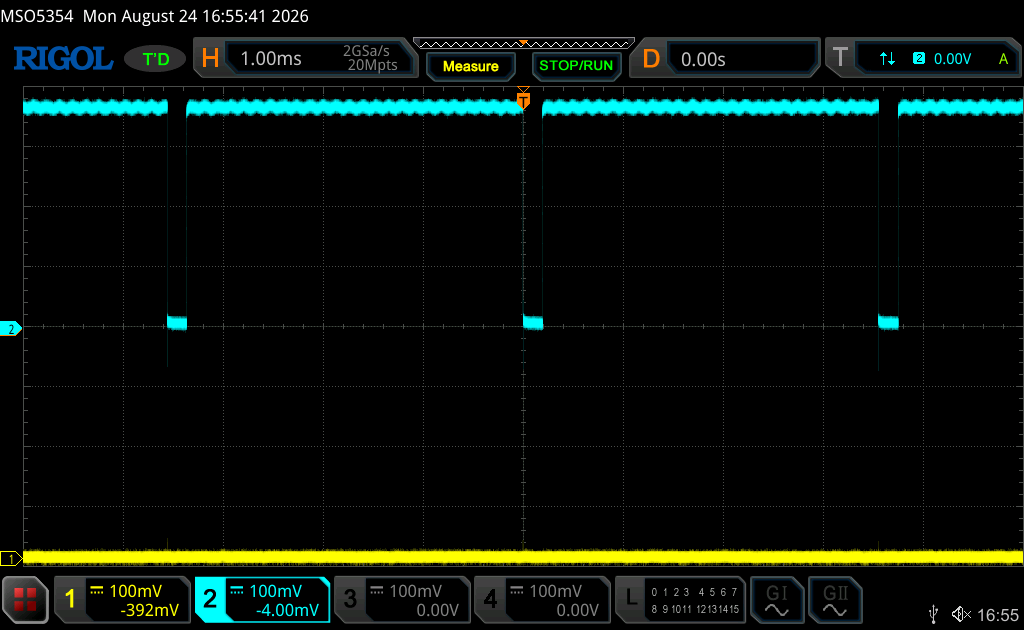Click the T'D trigger status badge
Screen dimensions: 1024x630
155,59
